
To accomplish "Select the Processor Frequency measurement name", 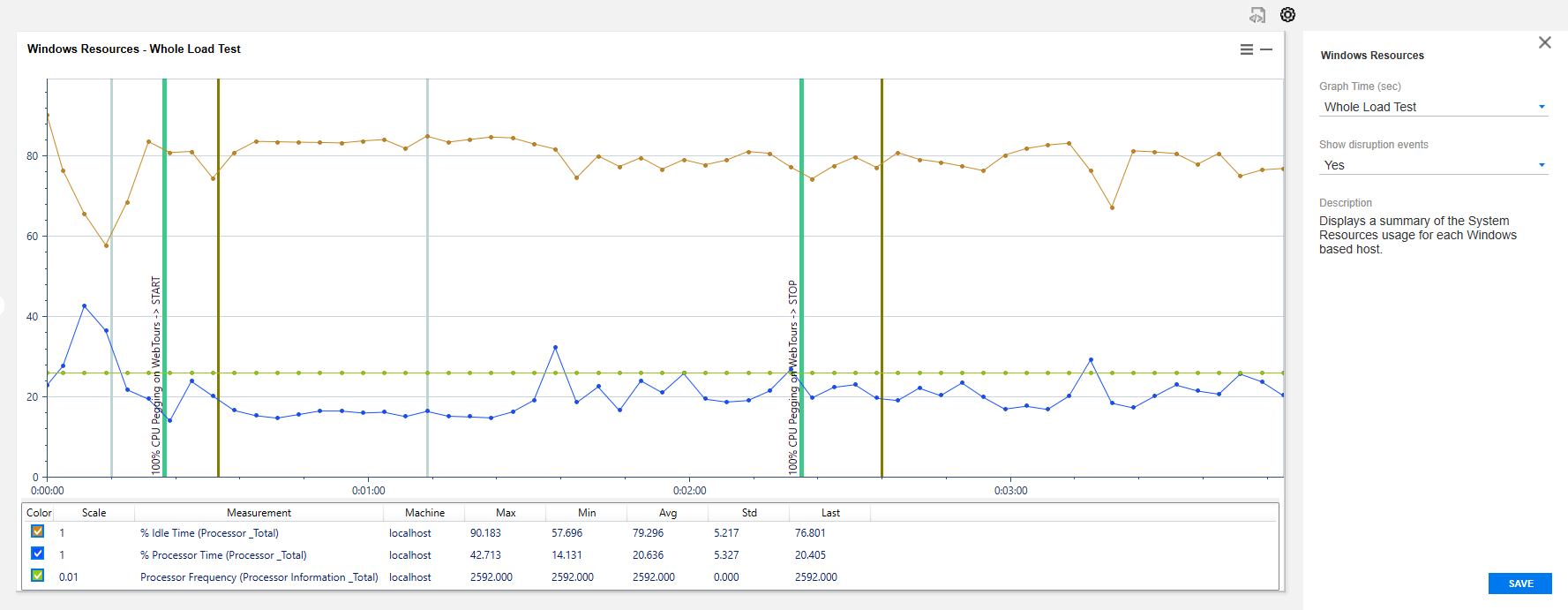I will [259, 577].
